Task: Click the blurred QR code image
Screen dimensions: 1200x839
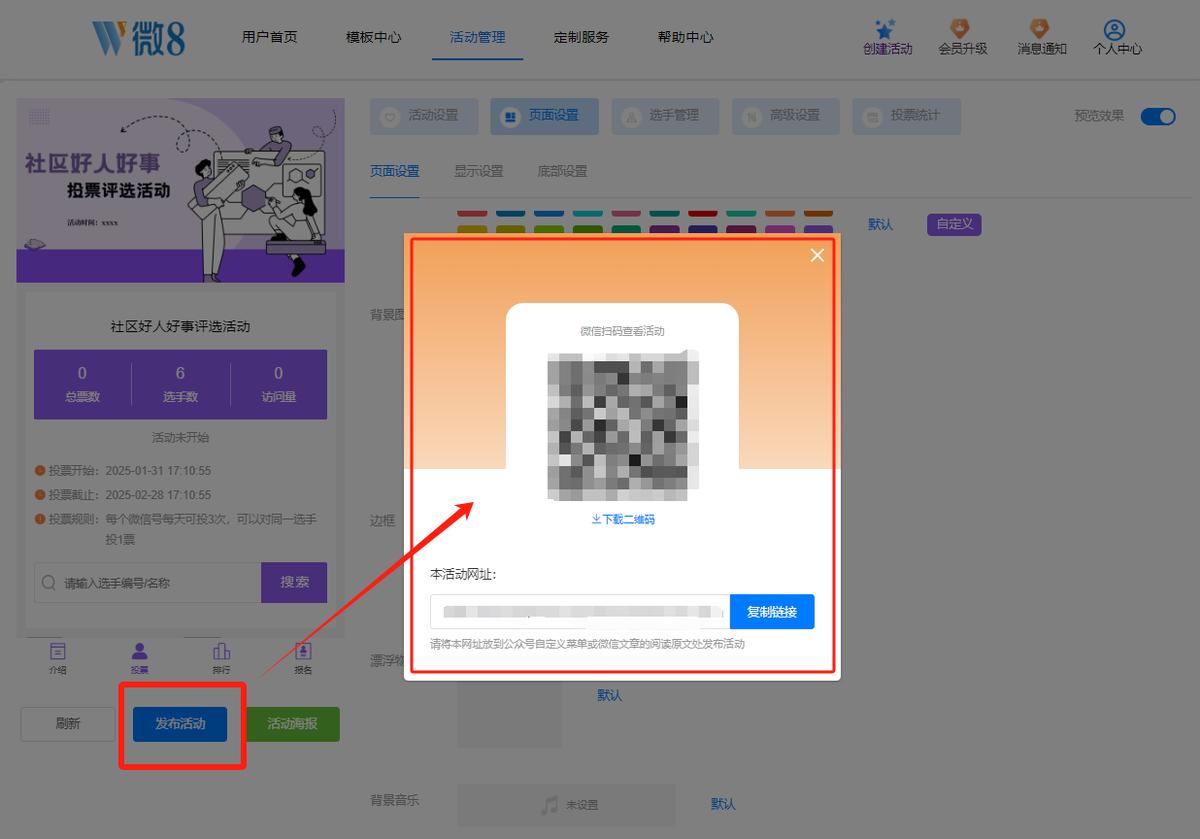Action: point(622,425)
